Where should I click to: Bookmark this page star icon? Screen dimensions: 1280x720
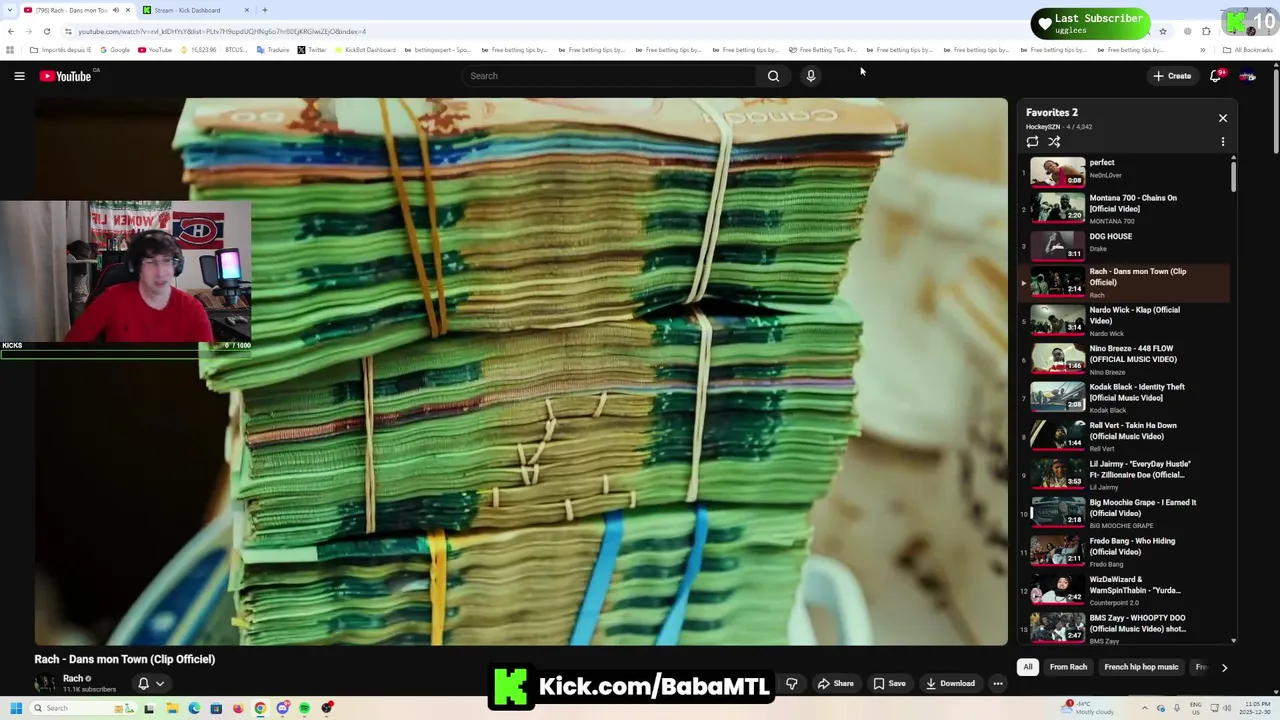pyautogui.click(x=1162, y=31)
